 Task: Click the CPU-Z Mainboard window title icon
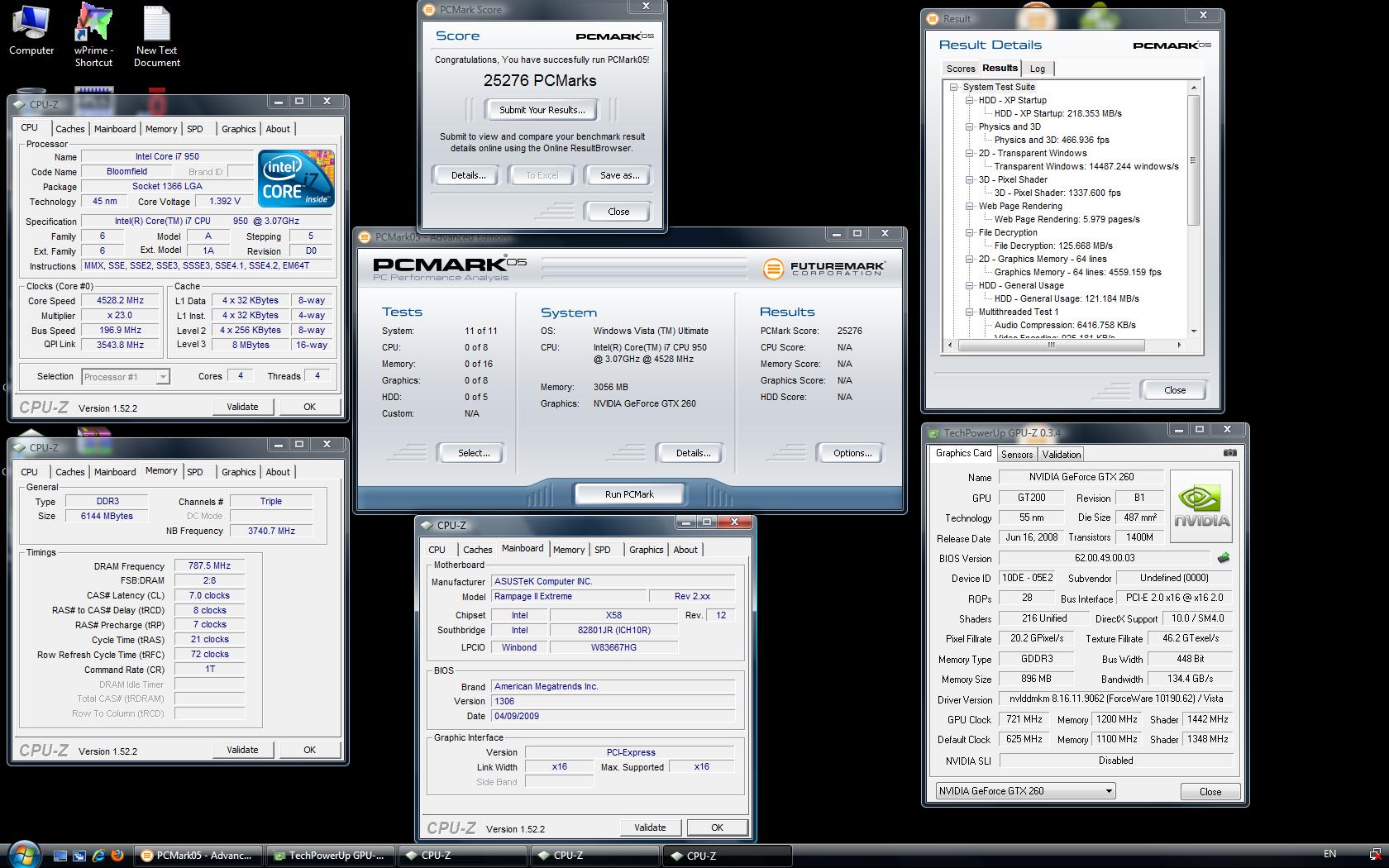(x=427, y=526)
